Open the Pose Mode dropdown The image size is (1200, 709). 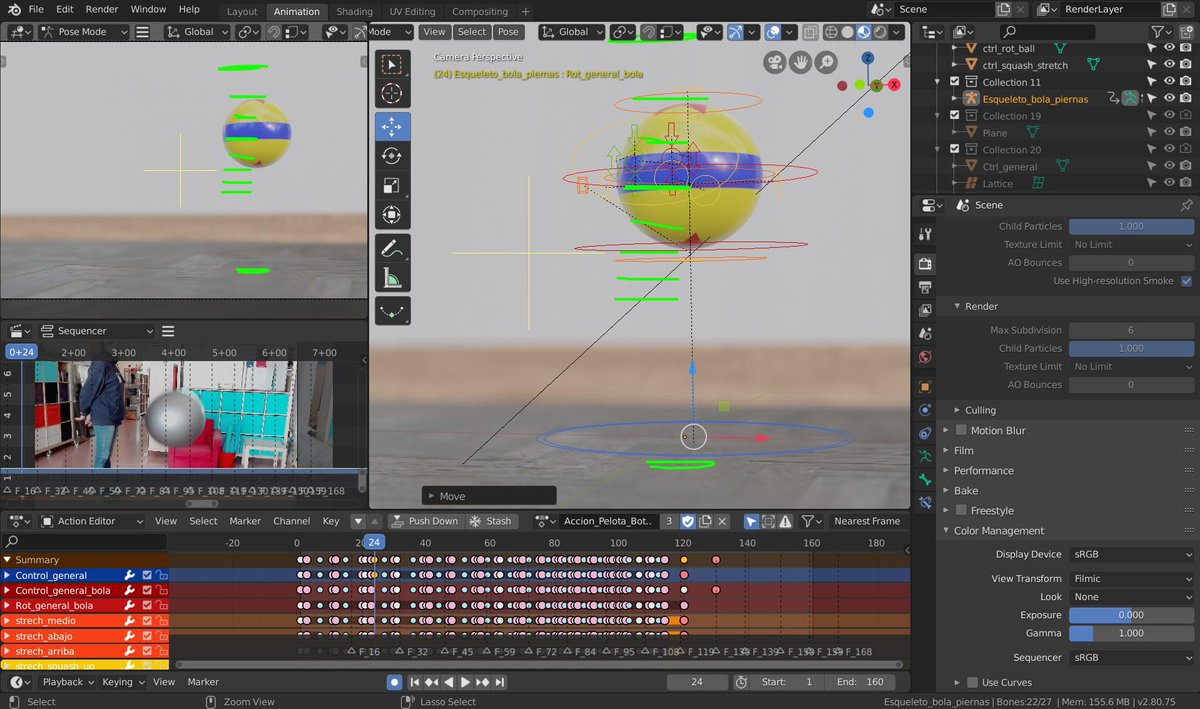click(84, 32)
